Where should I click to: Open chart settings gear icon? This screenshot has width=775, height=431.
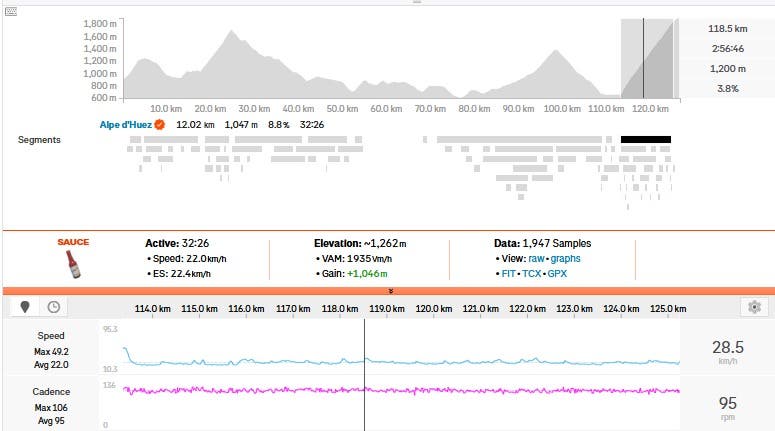click(x=754, y=307)
